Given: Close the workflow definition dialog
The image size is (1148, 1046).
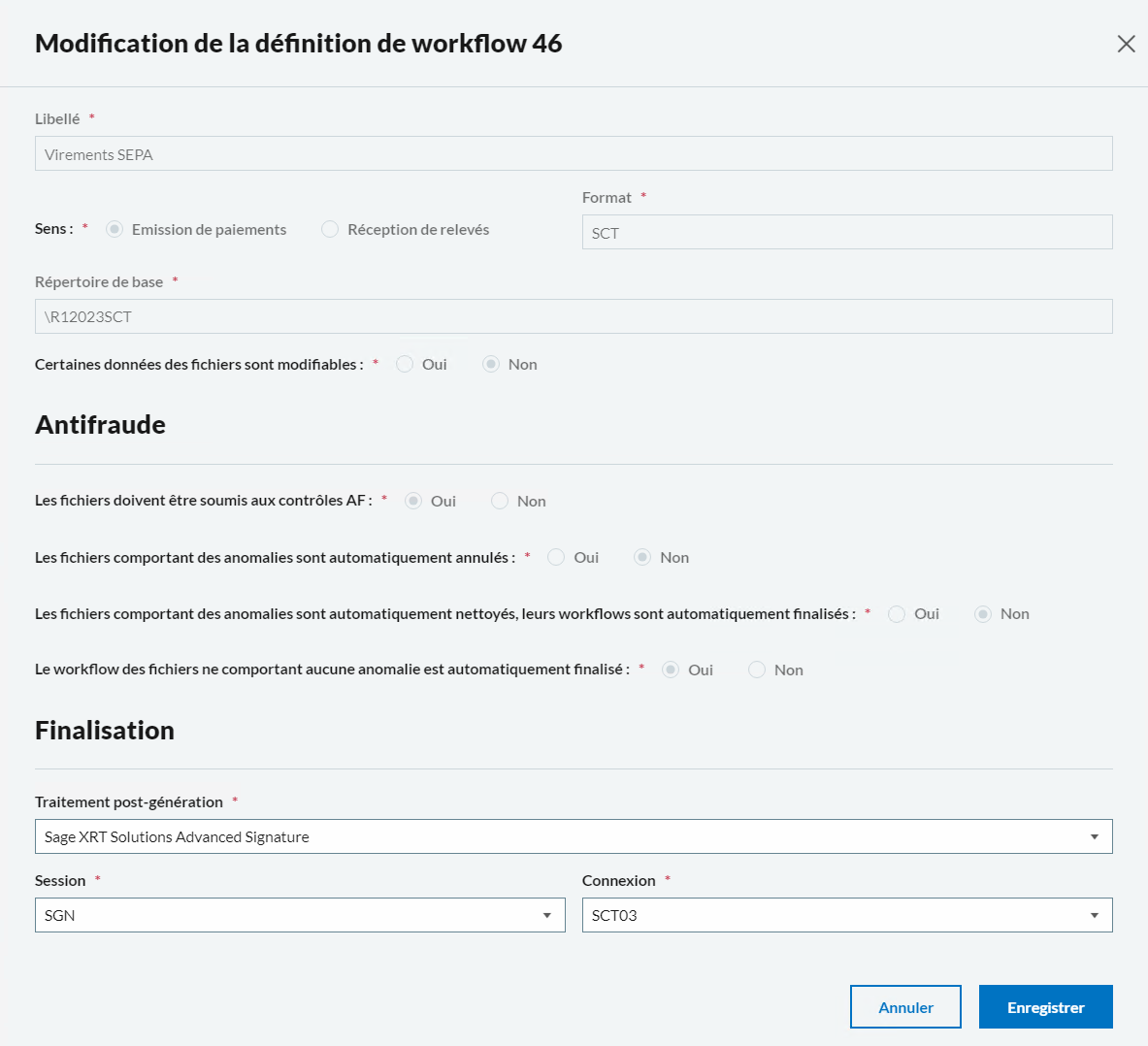Looking at the screenshot, I should pos(1126,44).
